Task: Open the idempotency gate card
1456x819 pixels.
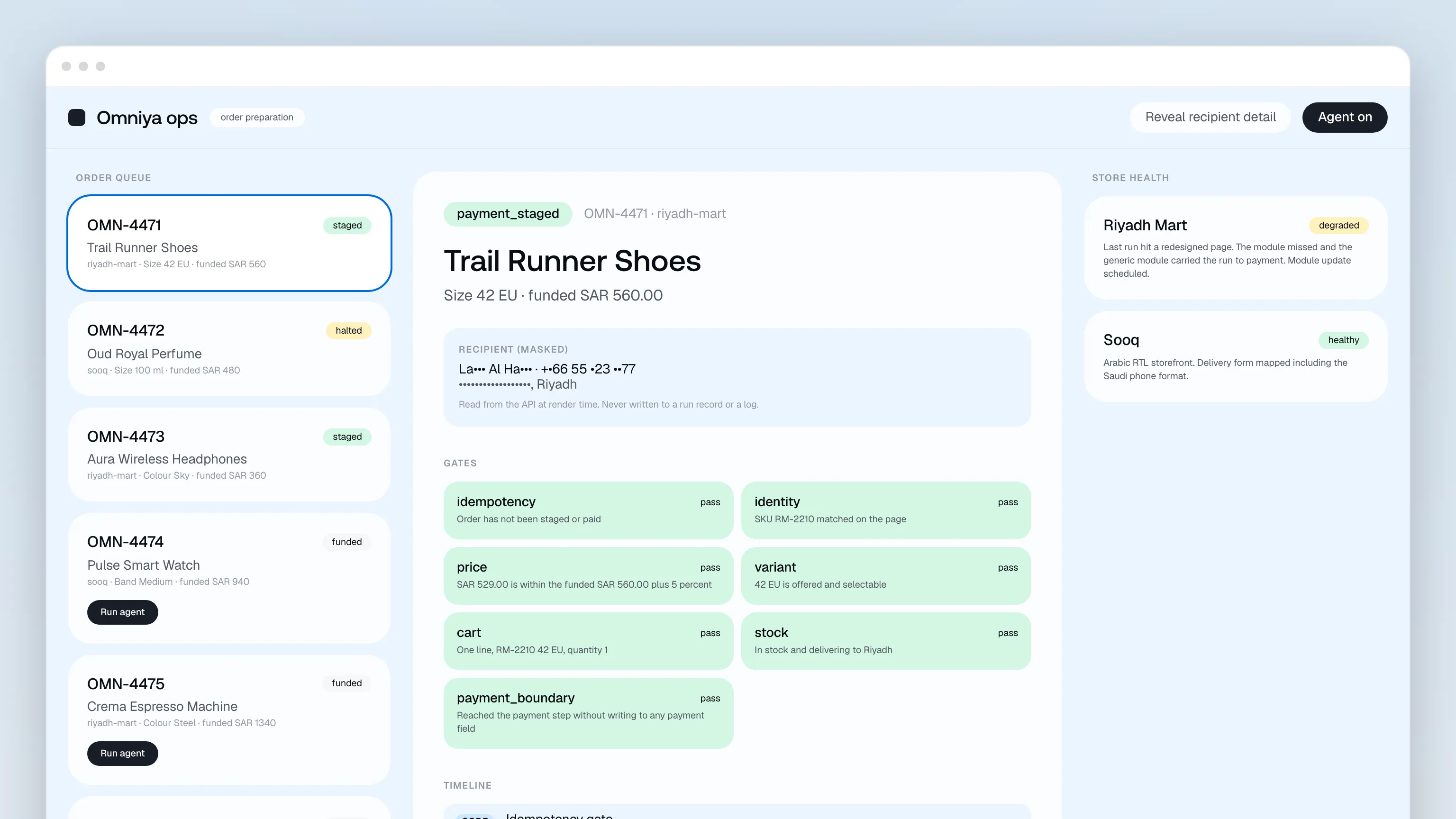Action: (x=588, y=510)
